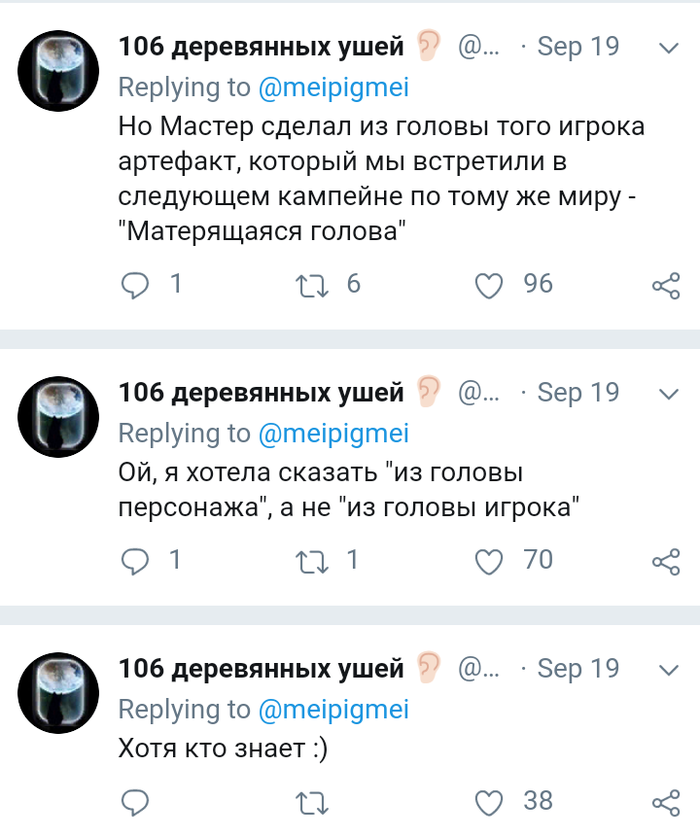Open @meipigmei link in the first tweet
Viewport: 700px width, 836px height.
333,88
